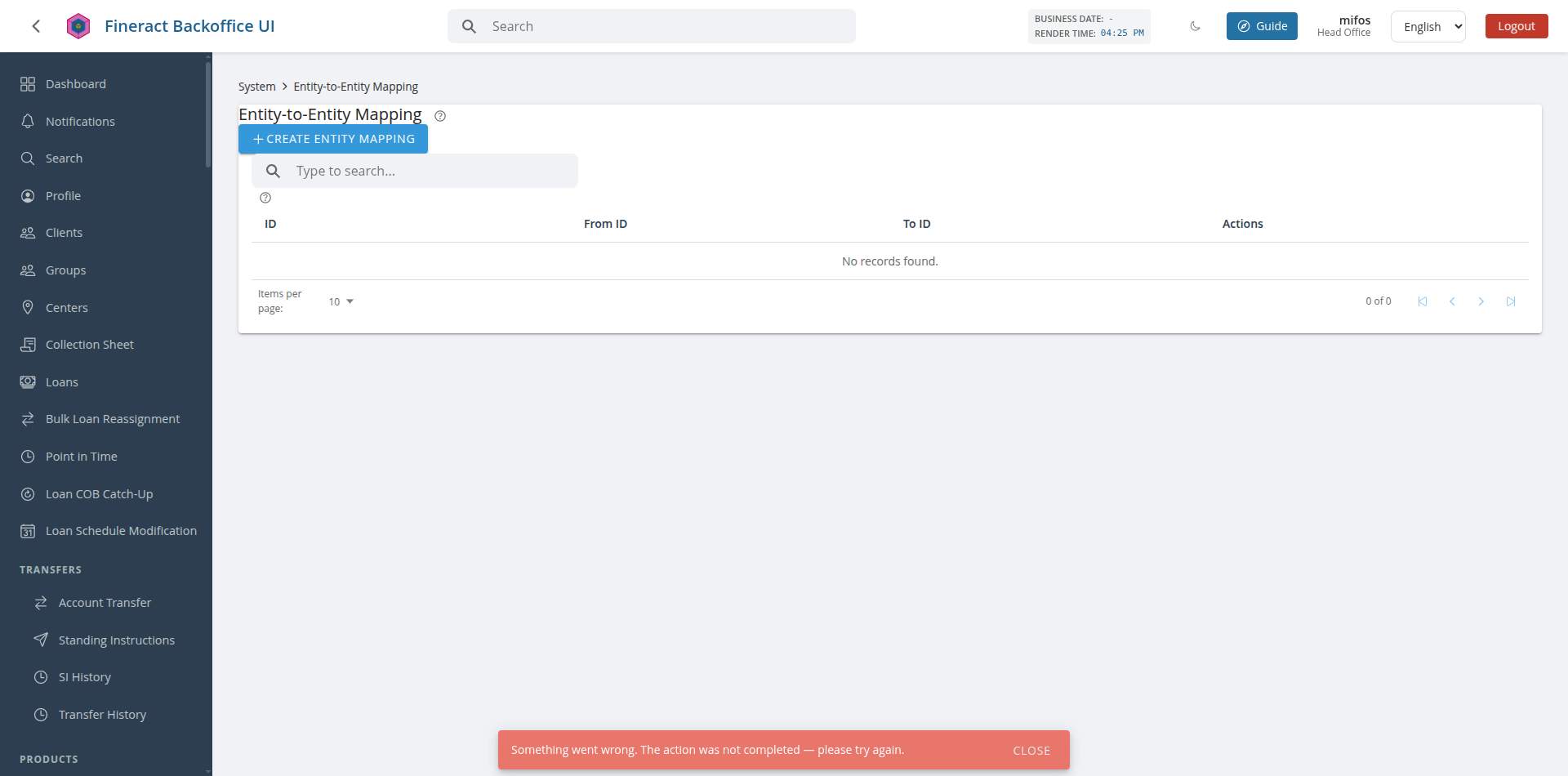This screenshot has width=1568, height=776.
Task: Focus the Type to search field
Action: [415, 171]
